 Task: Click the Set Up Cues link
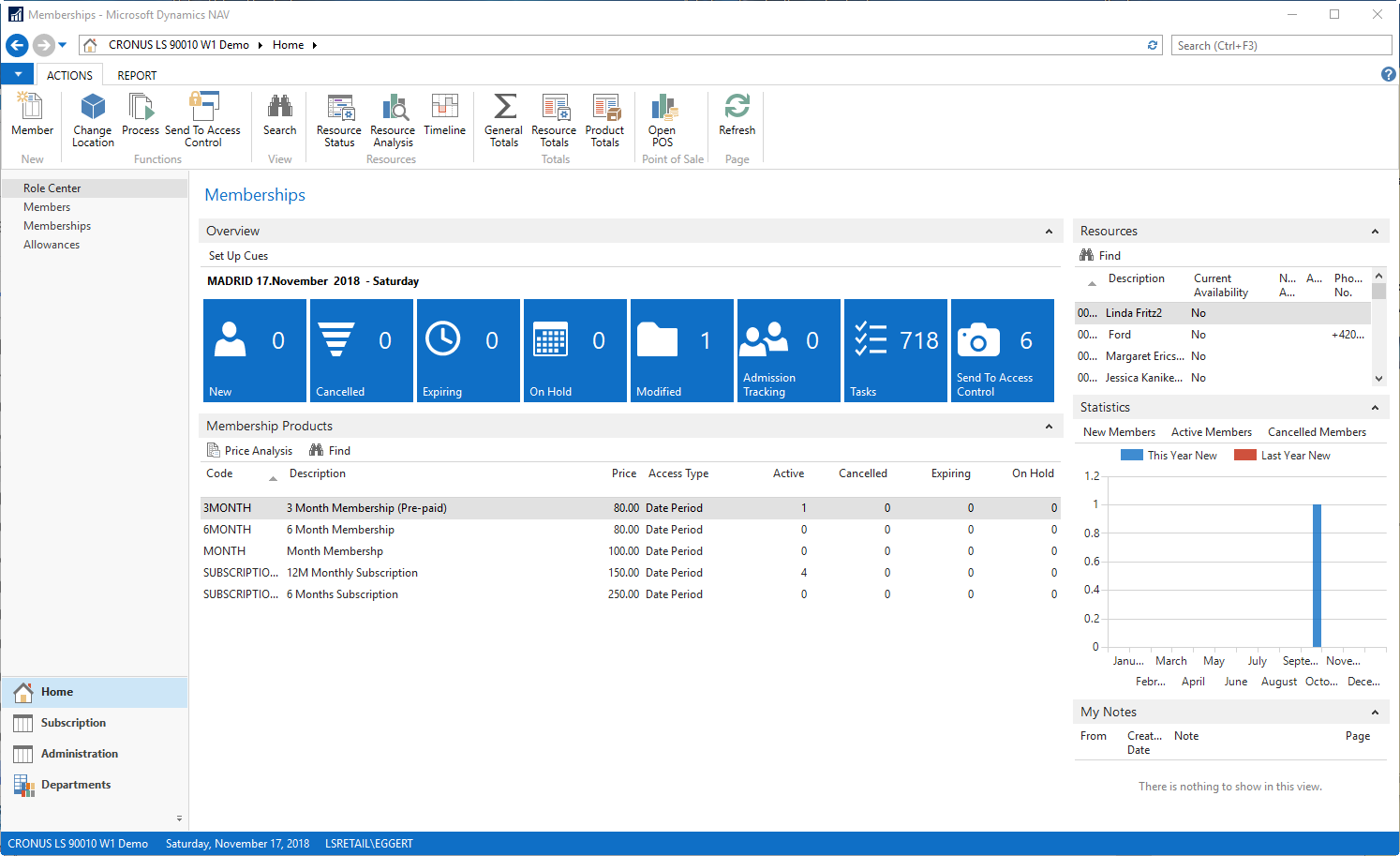click(238, 256)
